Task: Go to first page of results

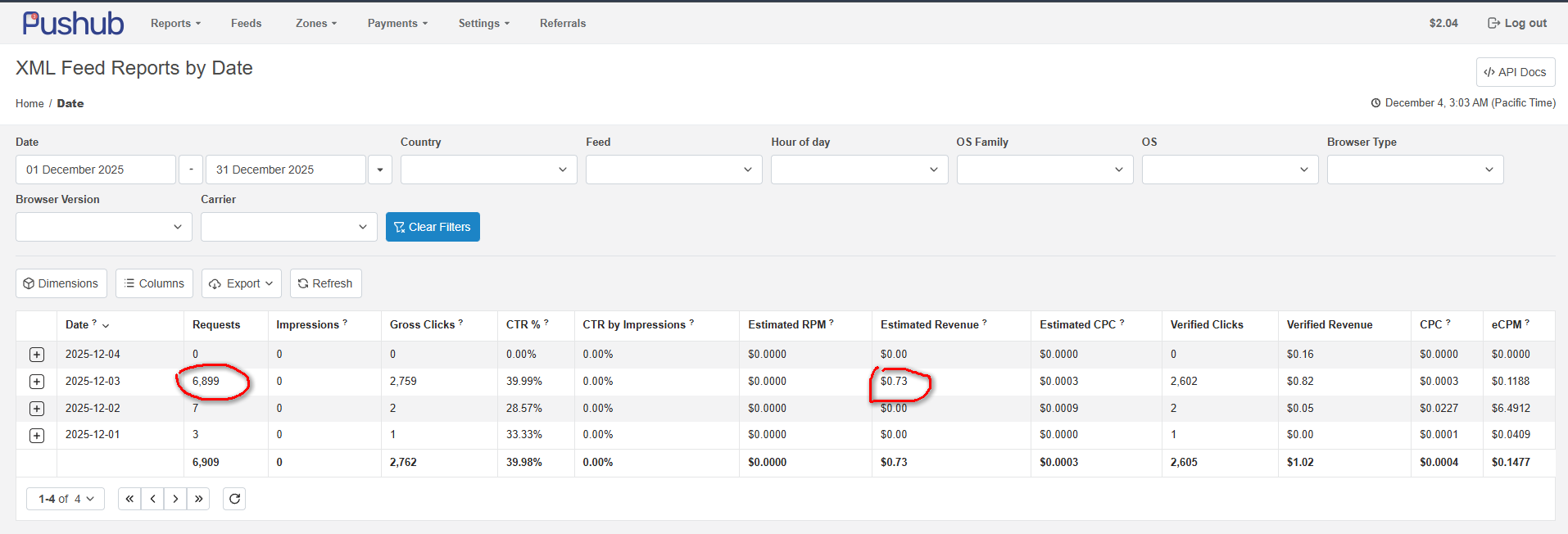Action: [x=129, y=499]
